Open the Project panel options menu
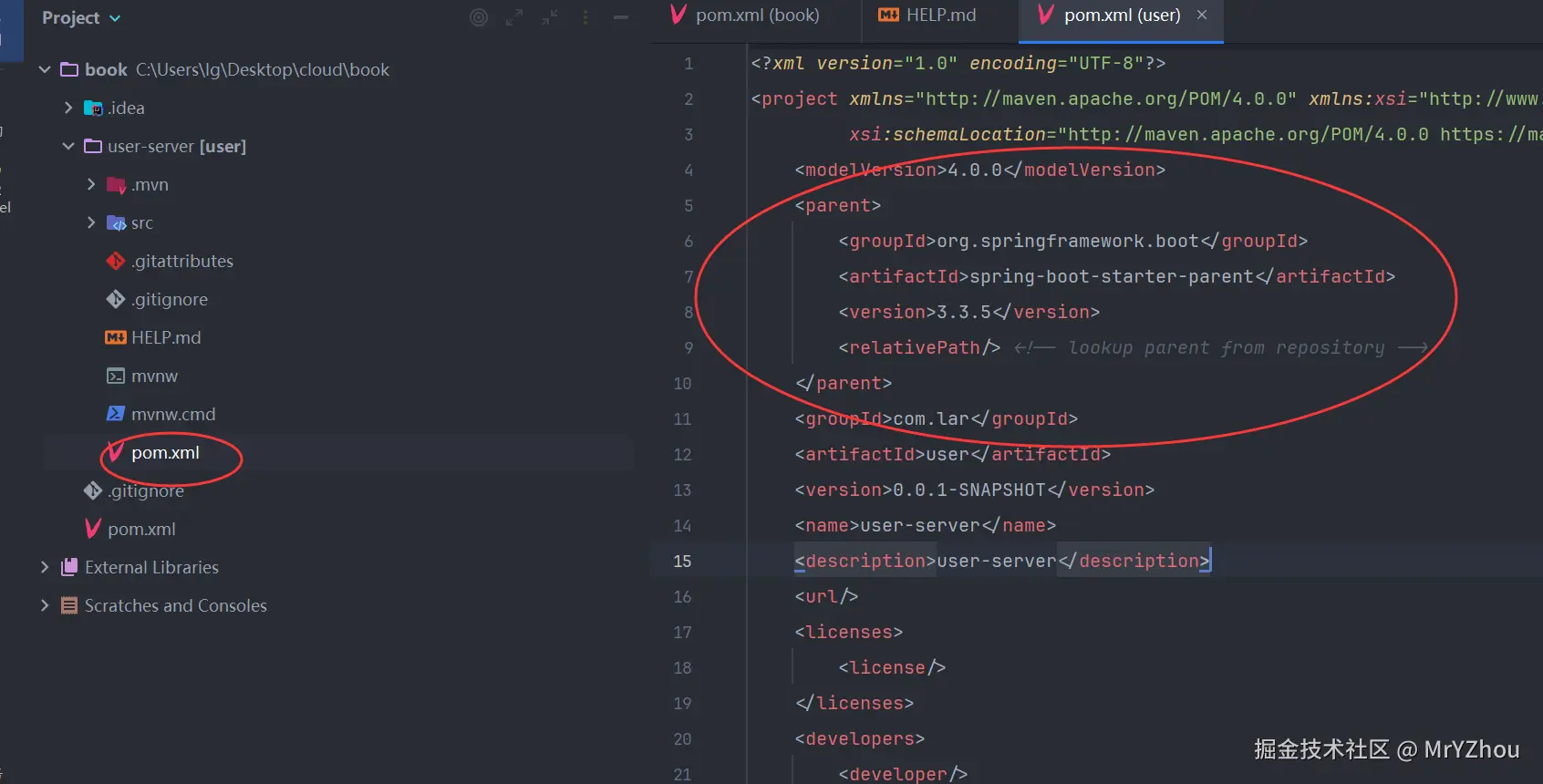The image size is (1543, 784). pos(585,17)
